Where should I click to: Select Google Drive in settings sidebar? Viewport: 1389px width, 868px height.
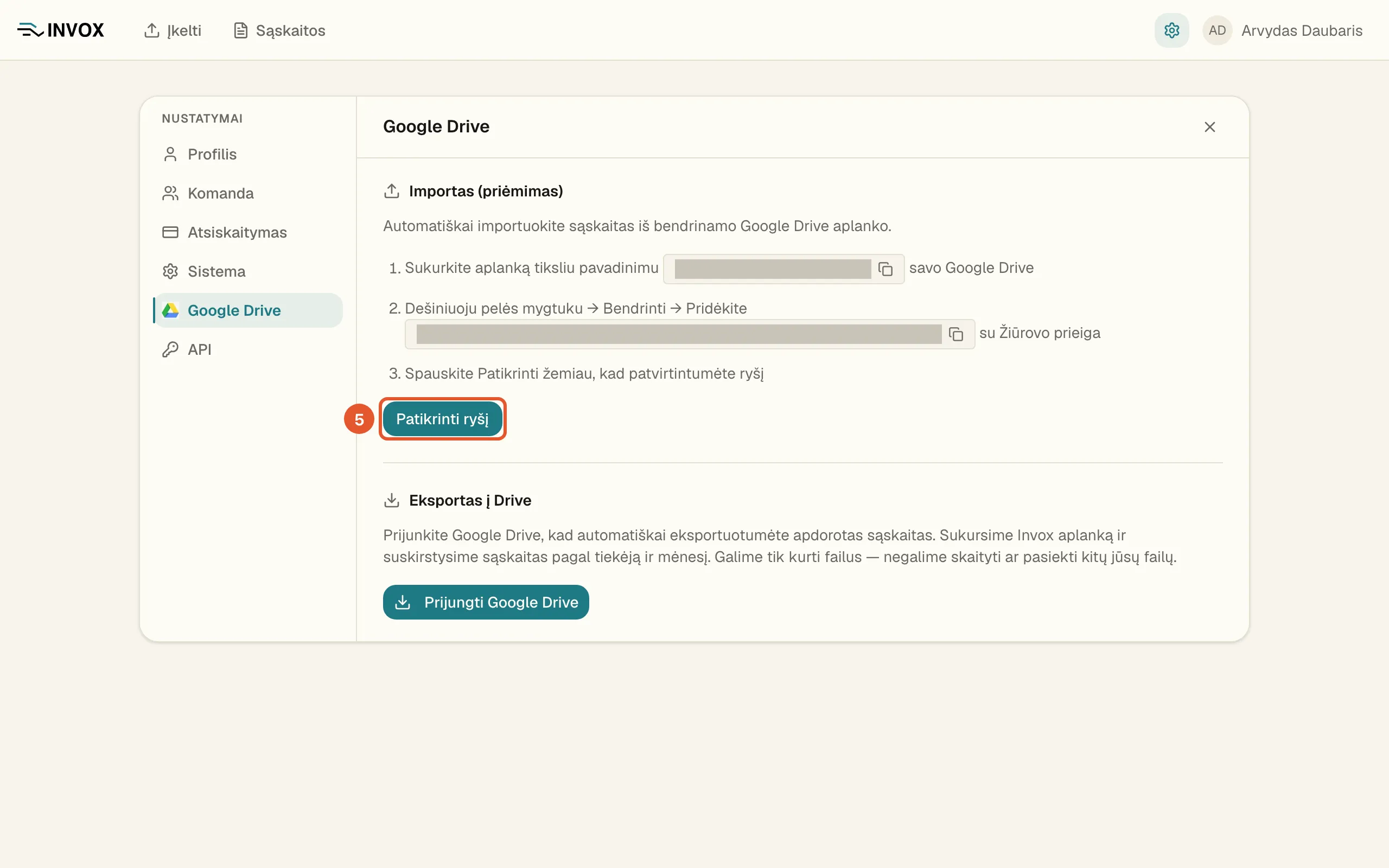(x=248, y=310)
